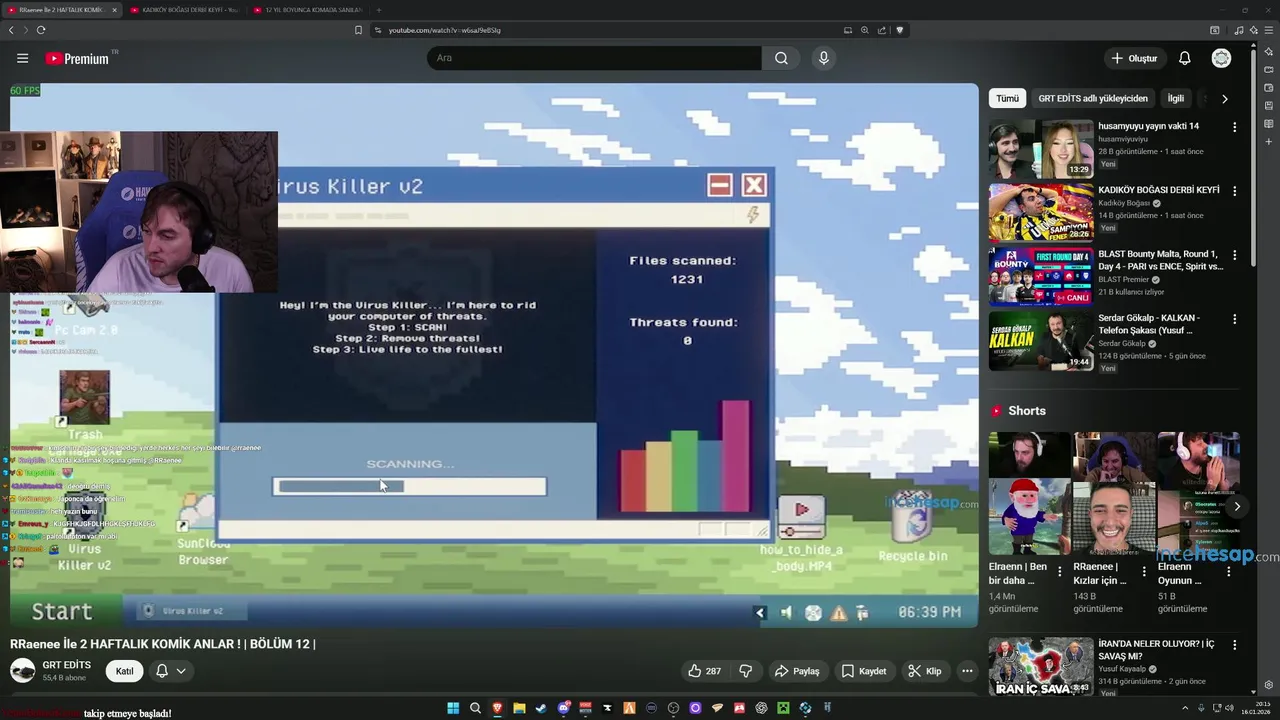The width and height of the screenshot is (1280, 720).
Task: Open the GRT EDİTS channel avatar
Action: [22, 670]
